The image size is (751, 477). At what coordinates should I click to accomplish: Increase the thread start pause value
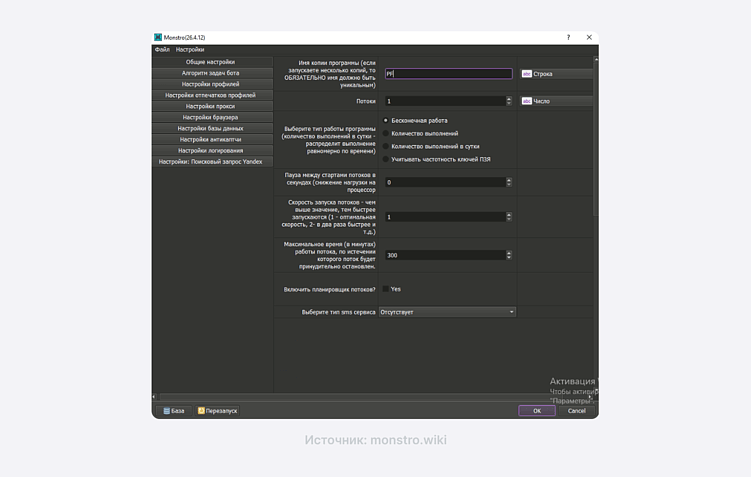tap(509, 180)
